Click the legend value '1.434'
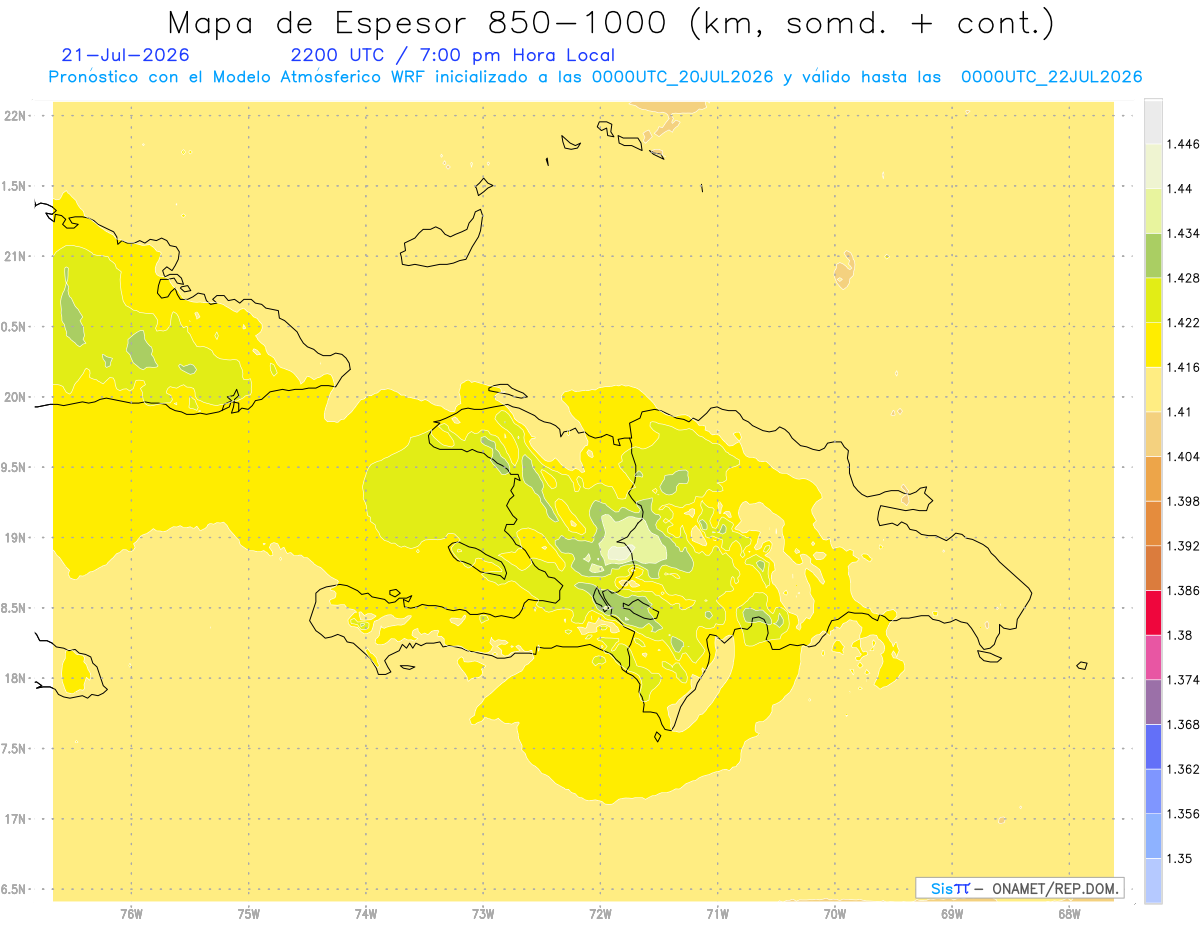 click(x=1183, y=233)
